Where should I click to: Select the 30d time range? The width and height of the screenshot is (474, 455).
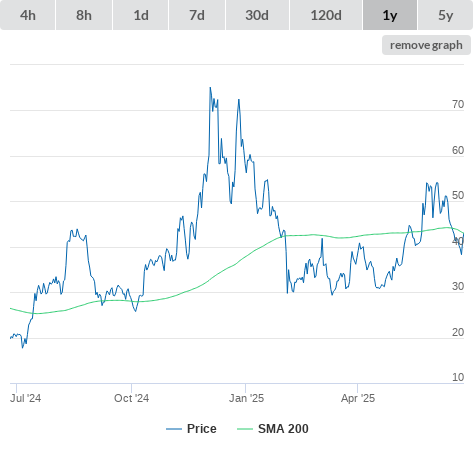point(257,15)
